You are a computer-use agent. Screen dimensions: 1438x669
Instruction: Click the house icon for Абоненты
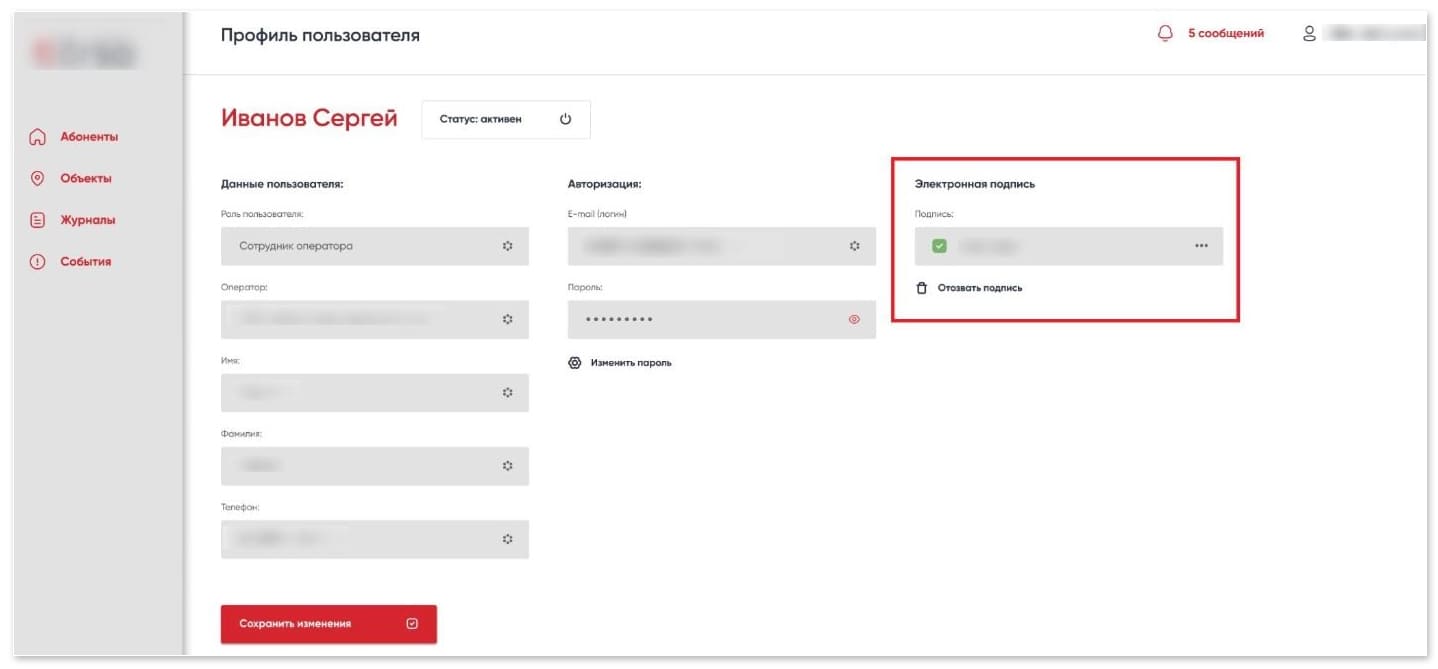(x=38, y=137)
